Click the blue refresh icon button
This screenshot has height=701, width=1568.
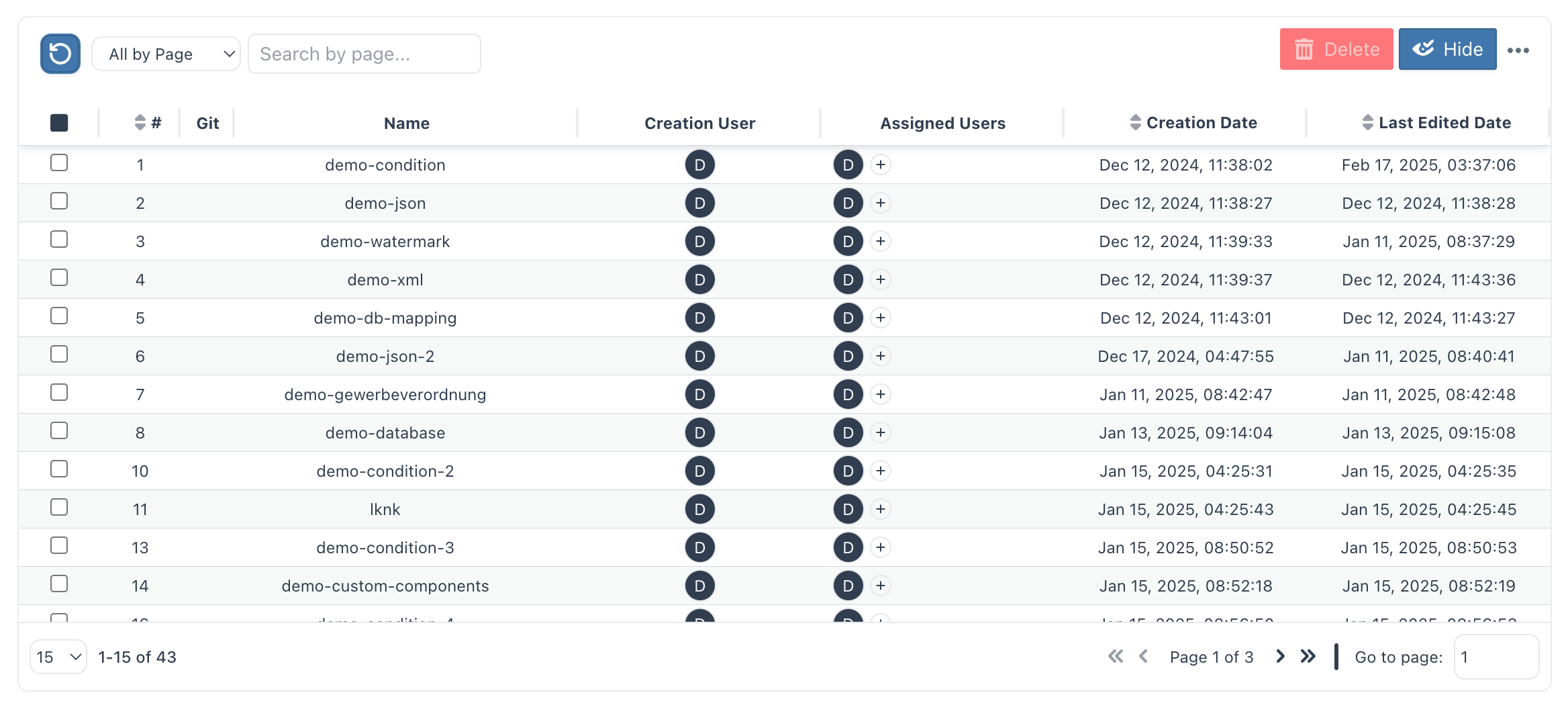tap(60, 54)
